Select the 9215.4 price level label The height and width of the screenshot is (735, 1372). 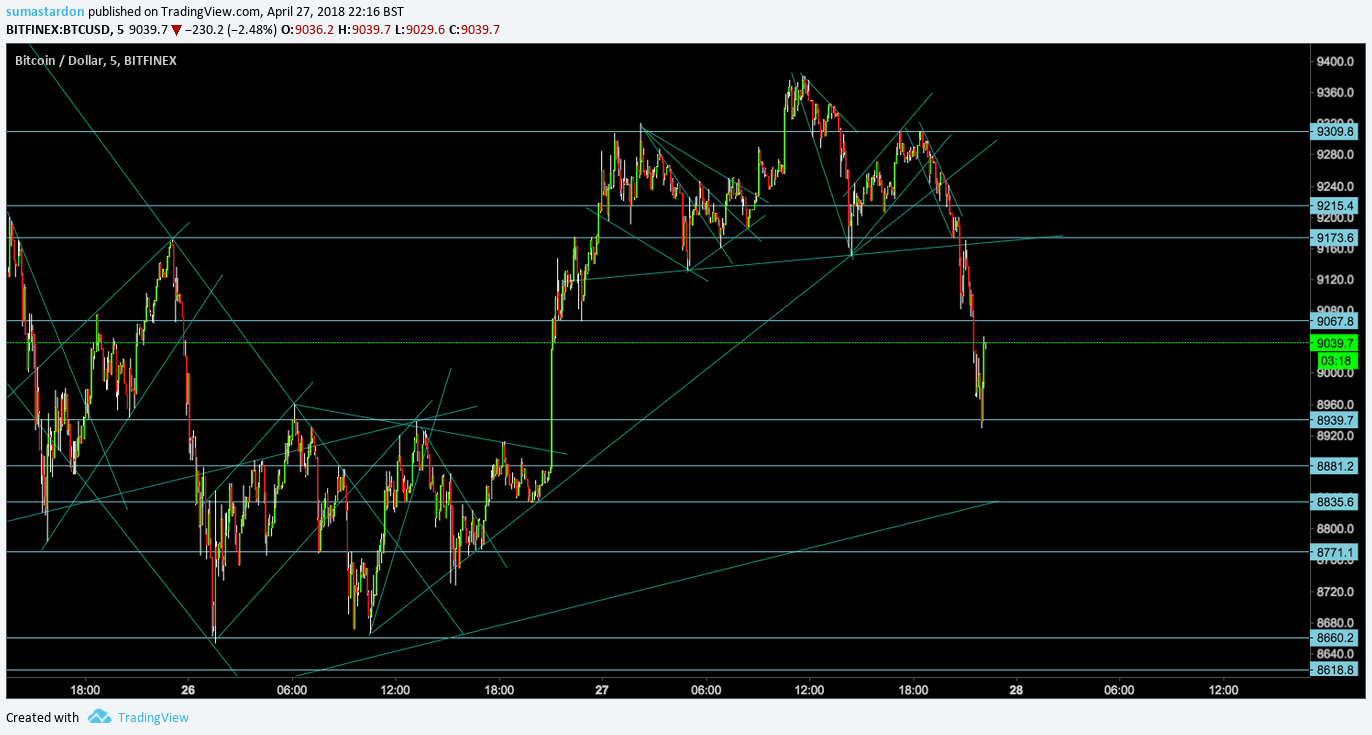point(1334,205)
